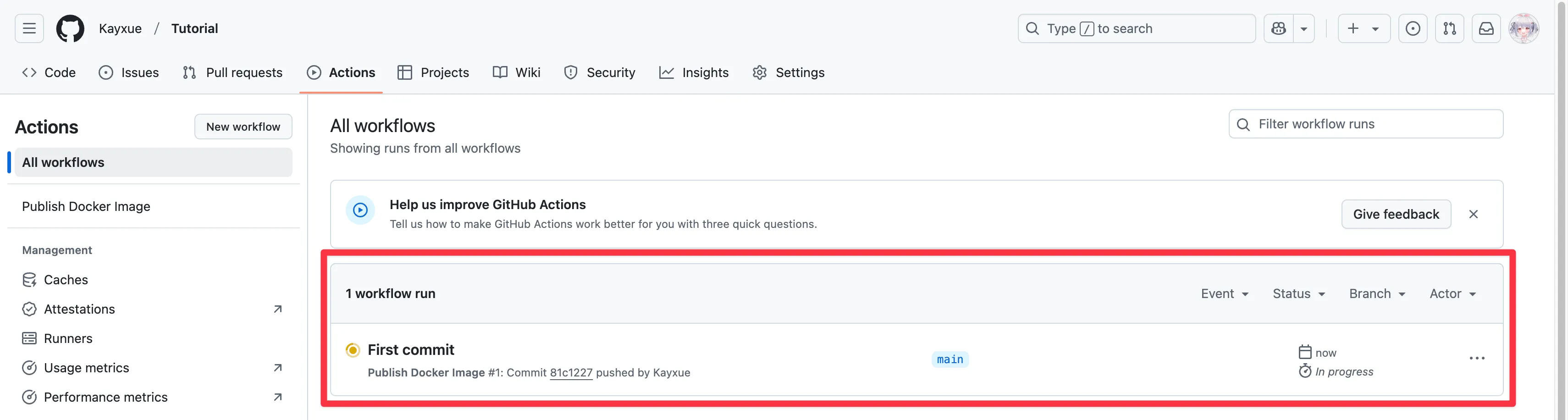Click the Attestations external link arrow

point(277,309)
